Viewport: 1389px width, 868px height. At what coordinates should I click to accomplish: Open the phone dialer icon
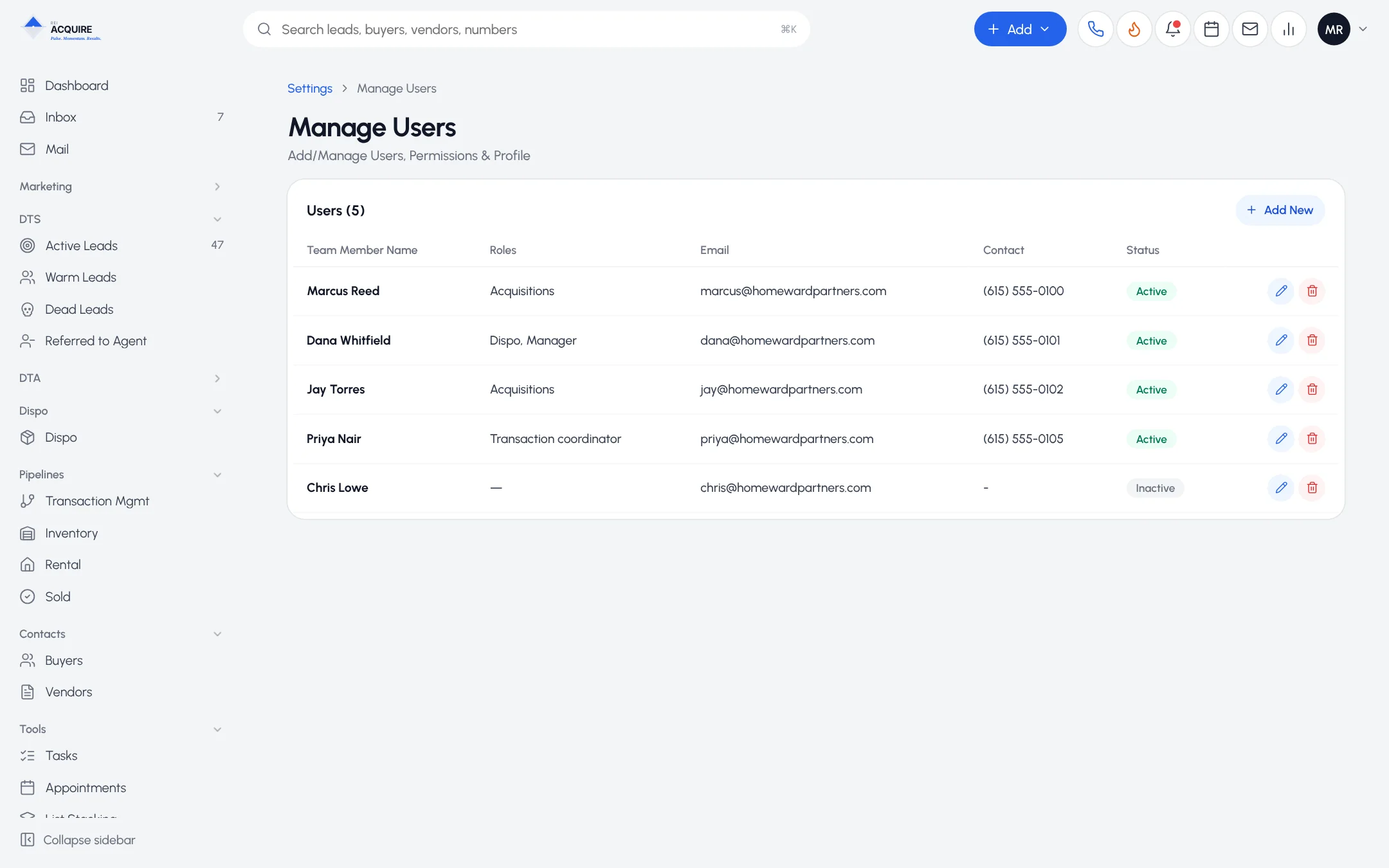(1096, 29)
